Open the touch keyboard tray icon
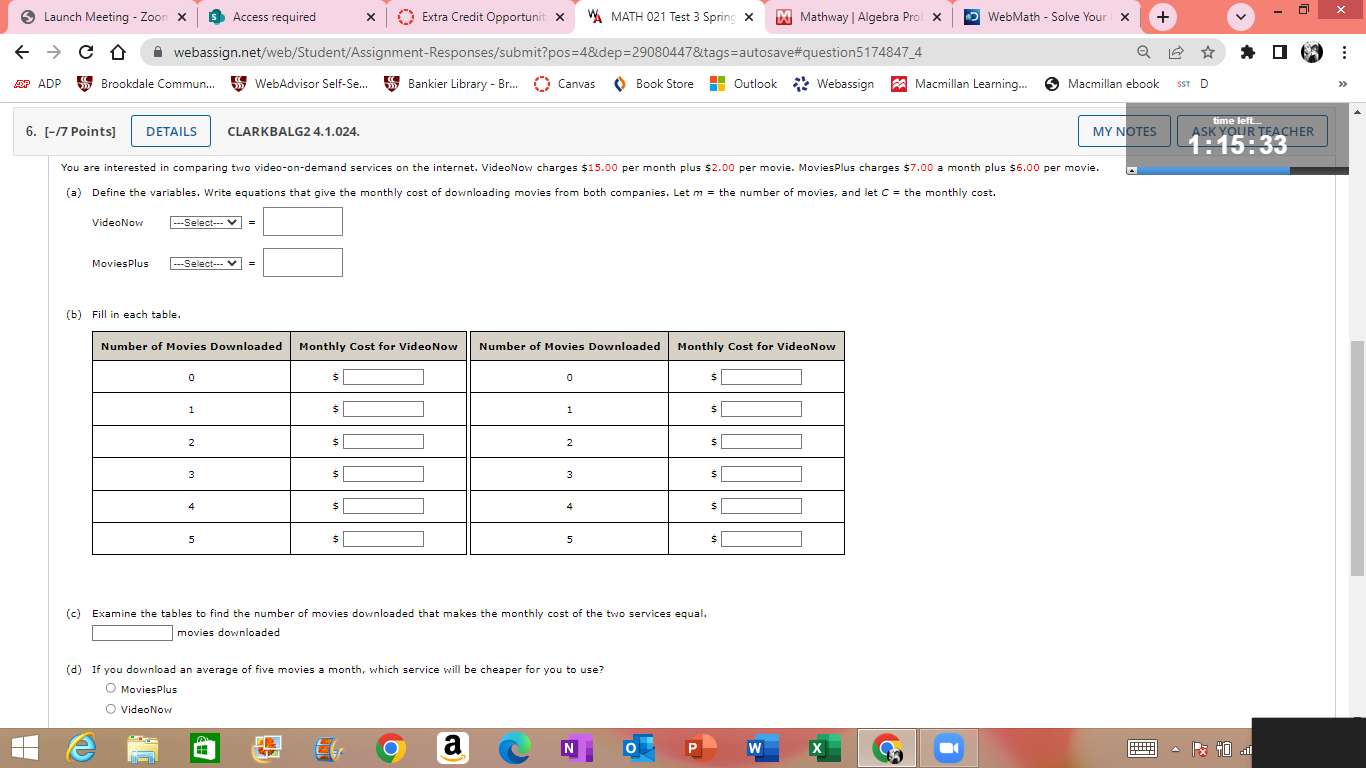The height and width of the screenshot is (768, 1366). 1142,749
